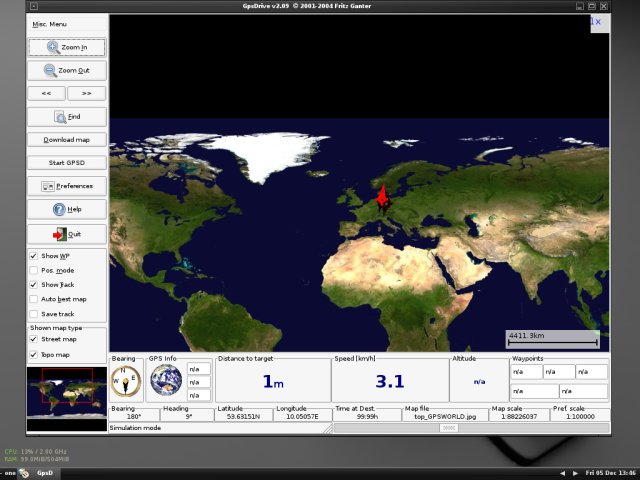
Task: Open the Help button
Action: pyautogui.click(x=67, y=209)
